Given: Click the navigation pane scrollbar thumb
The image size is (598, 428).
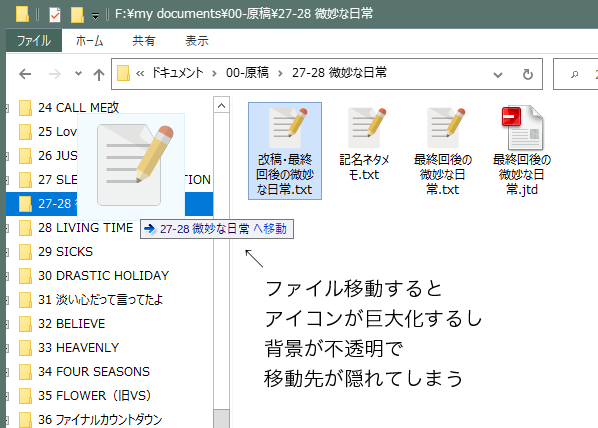Looking at the screenshot, I should (221, 419).
